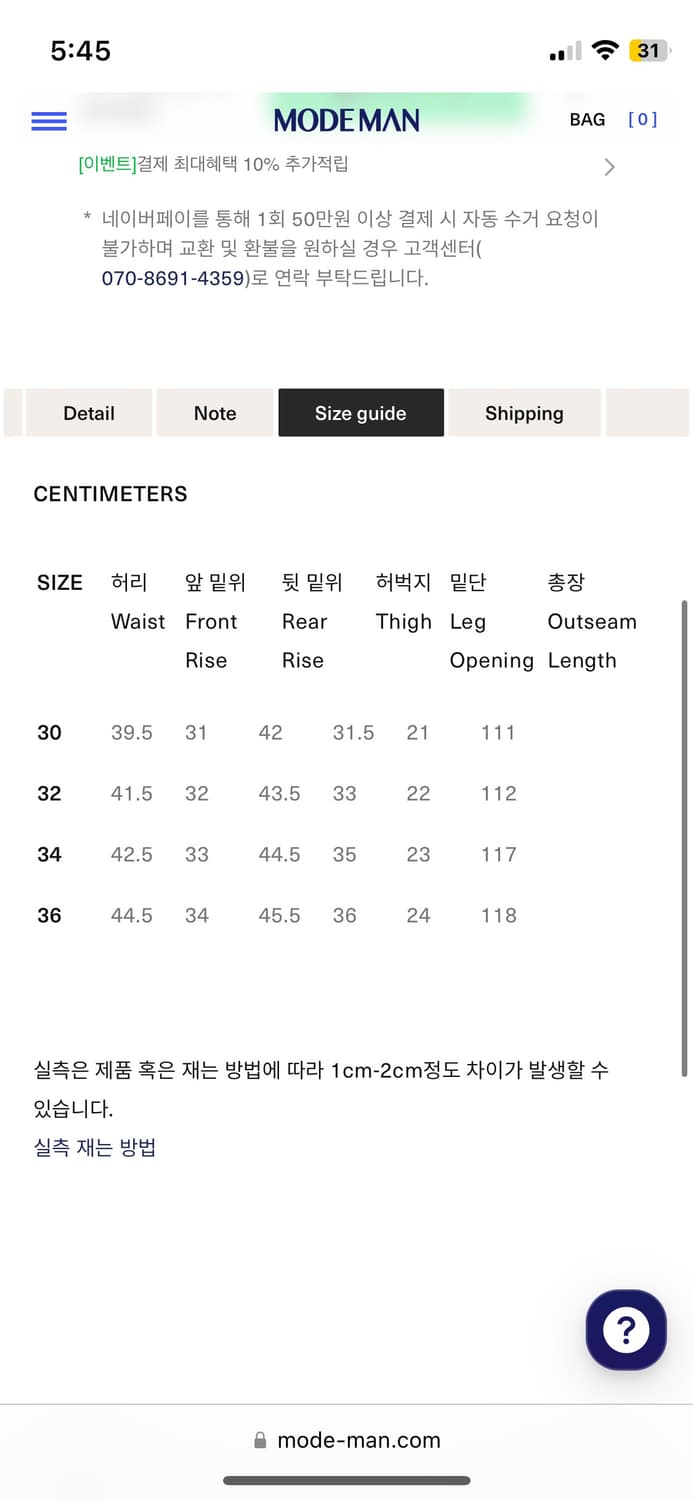Open 실측 재는 방법 instructions
Image resolution: width=693 pixels, height=1500 pixels.
click(93, 1147)
